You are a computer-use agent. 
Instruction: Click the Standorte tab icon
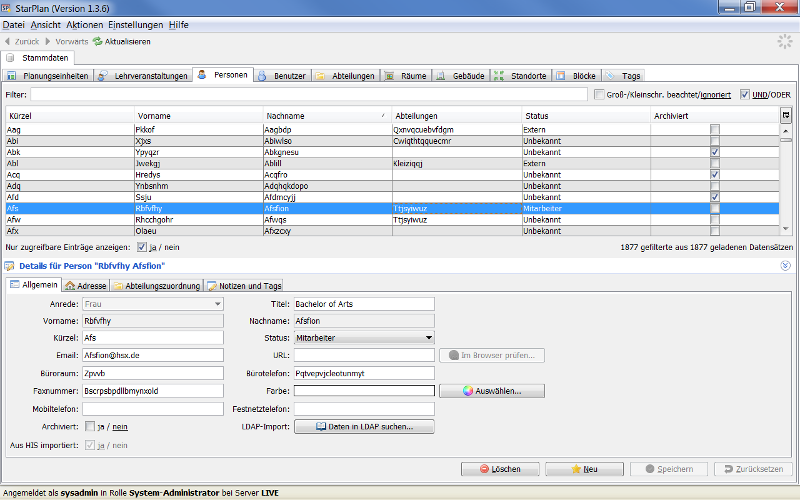[499, 76]
